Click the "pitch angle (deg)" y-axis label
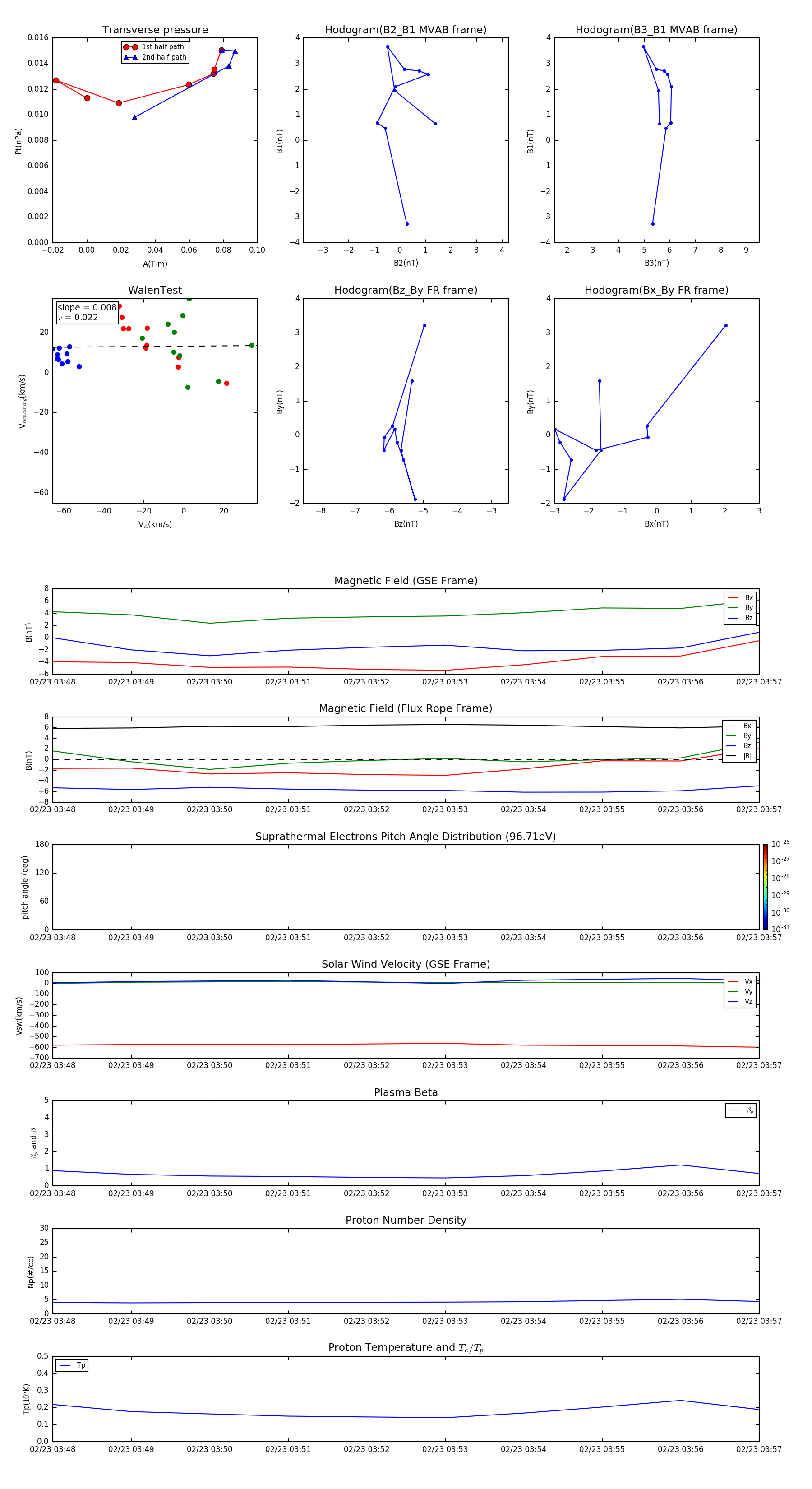The image size is (812, 1489). pyautogui.click(x=25, y=887)
